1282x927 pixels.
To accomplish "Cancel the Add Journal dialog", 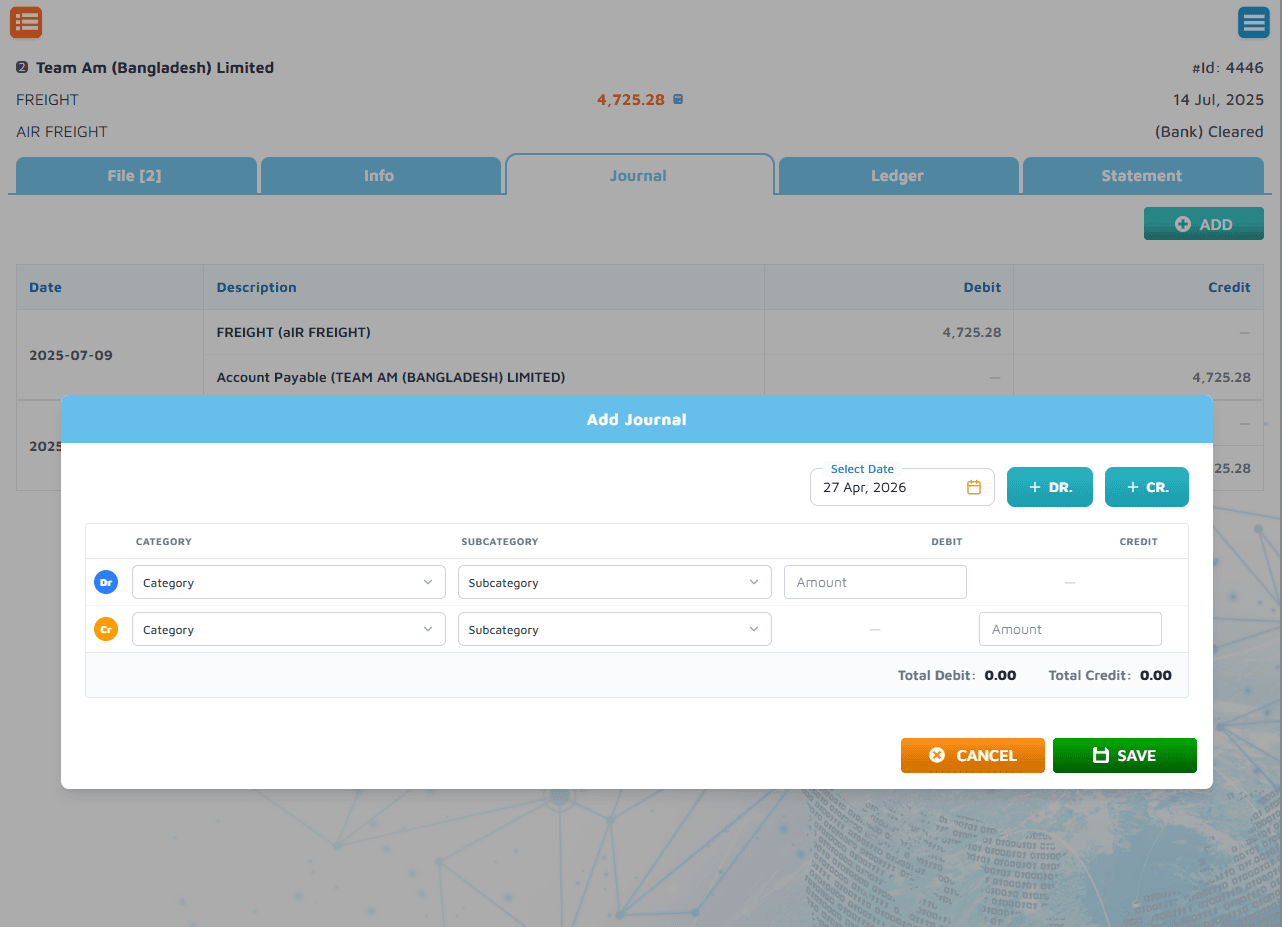I will 973,755.
